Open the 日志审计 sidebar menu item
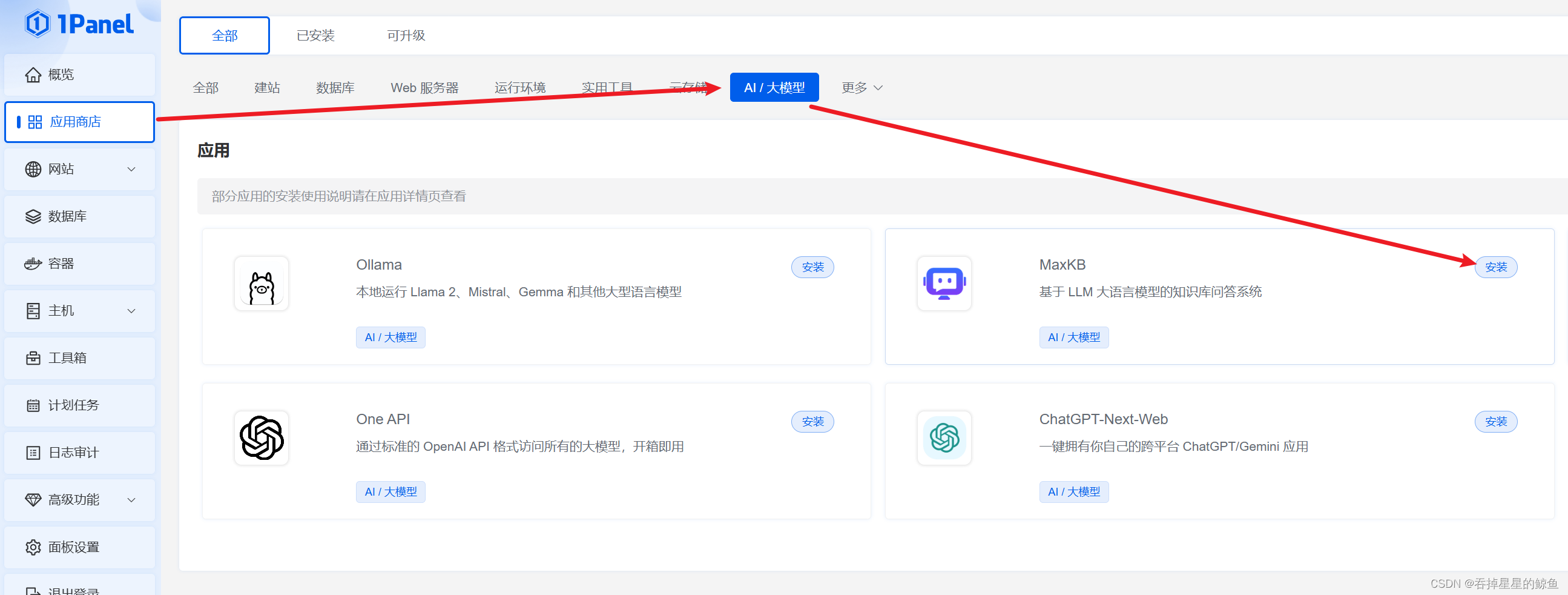Image resolution: width=1568 pixels, height=595 pixels. pos(79,453)
